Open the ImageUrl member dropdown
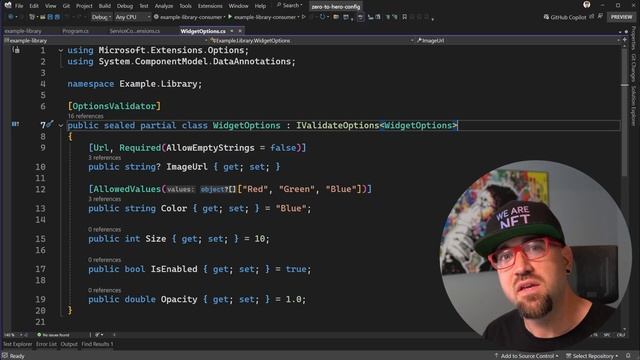Screen dimensions: 640x360 518,40
